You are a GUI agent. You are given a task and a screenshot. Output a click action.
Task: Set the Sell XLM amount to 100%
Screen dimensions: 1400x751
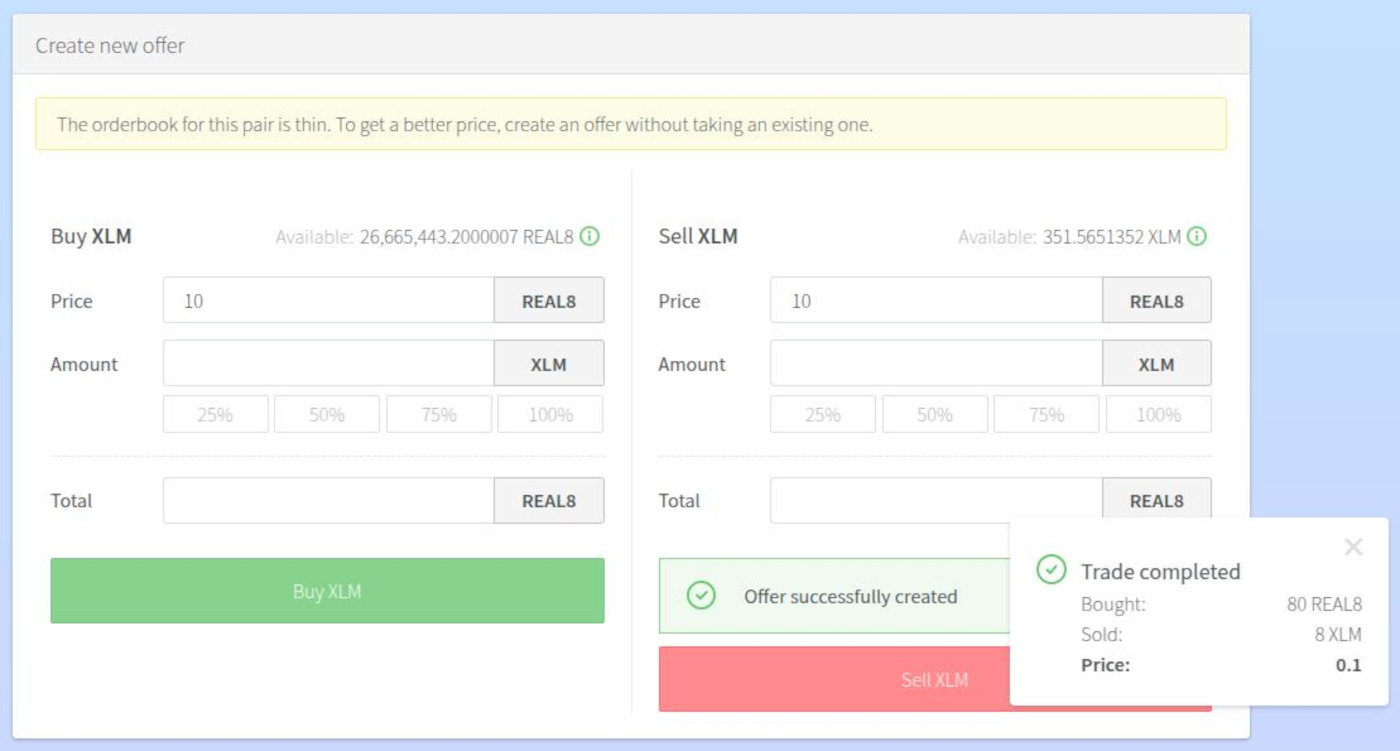click(1158, 414)
